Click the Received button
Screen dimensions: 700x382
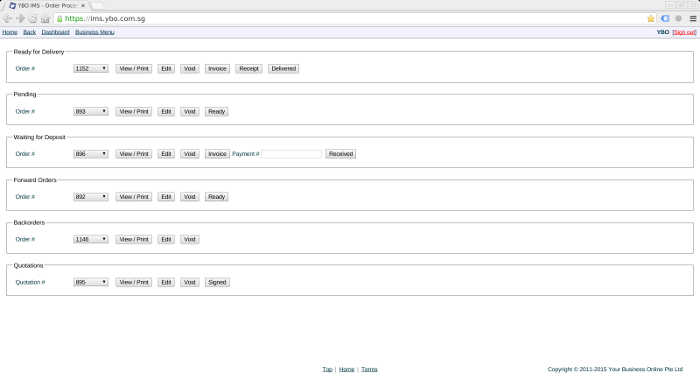[x=341, y=154]
